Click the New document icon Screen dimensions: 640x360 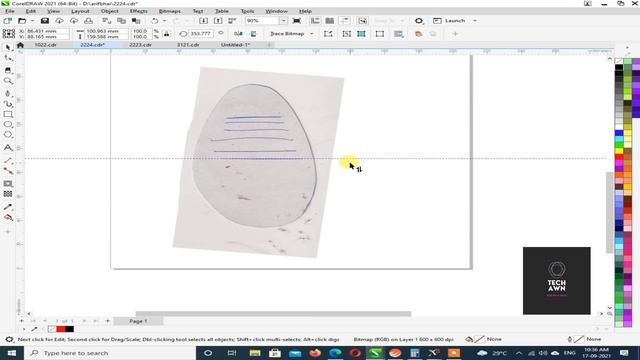click(x=8, y=20)
